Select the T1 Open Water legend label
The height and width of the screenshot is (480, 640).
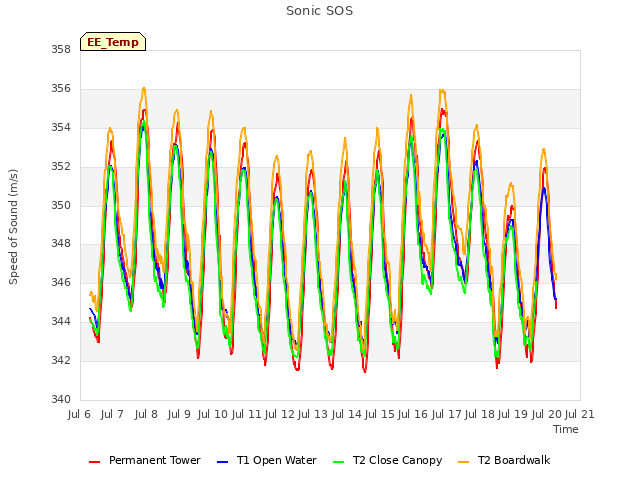tap(276, 460)
